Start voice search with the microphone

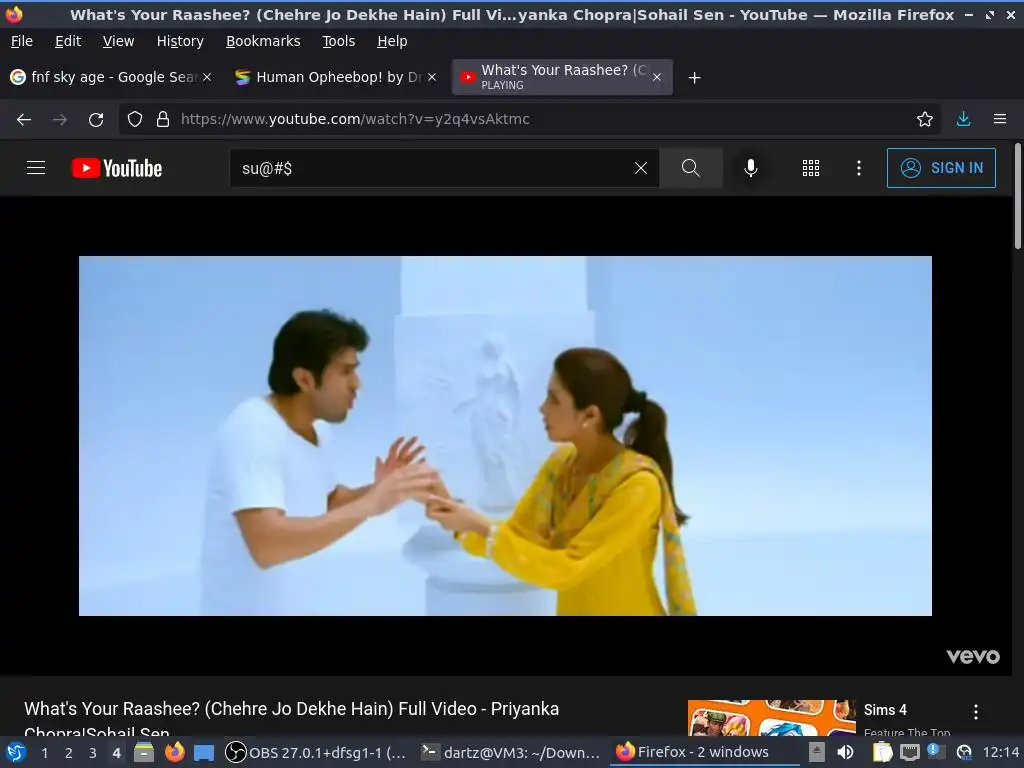pyautogui.click(x=751, y=168)
